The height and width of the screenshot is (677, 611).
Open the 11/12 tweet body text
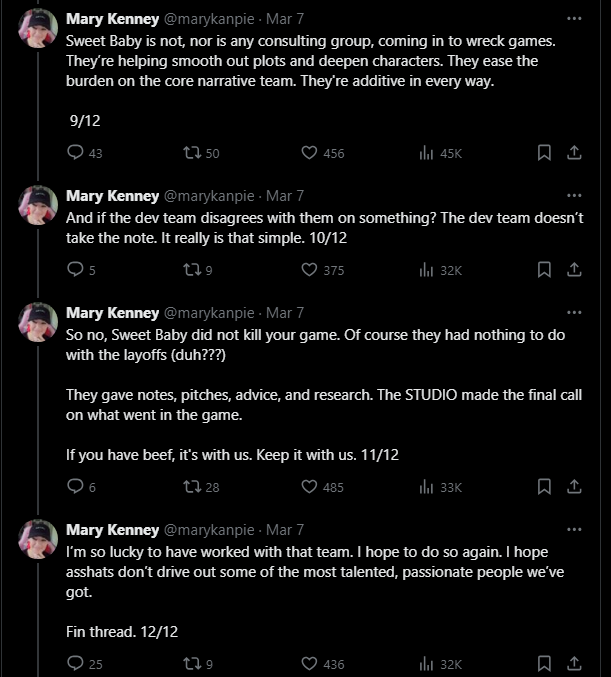[x=320, y=395]
